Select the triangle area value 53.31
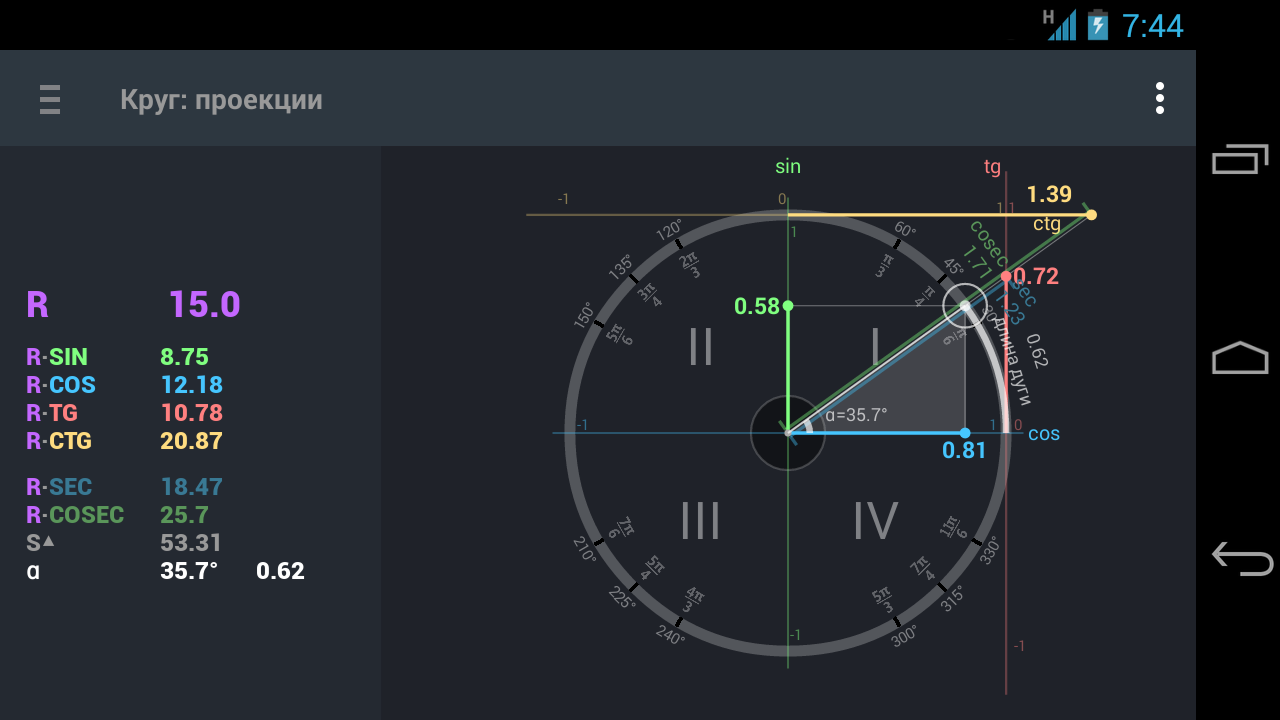 point(191,543)
